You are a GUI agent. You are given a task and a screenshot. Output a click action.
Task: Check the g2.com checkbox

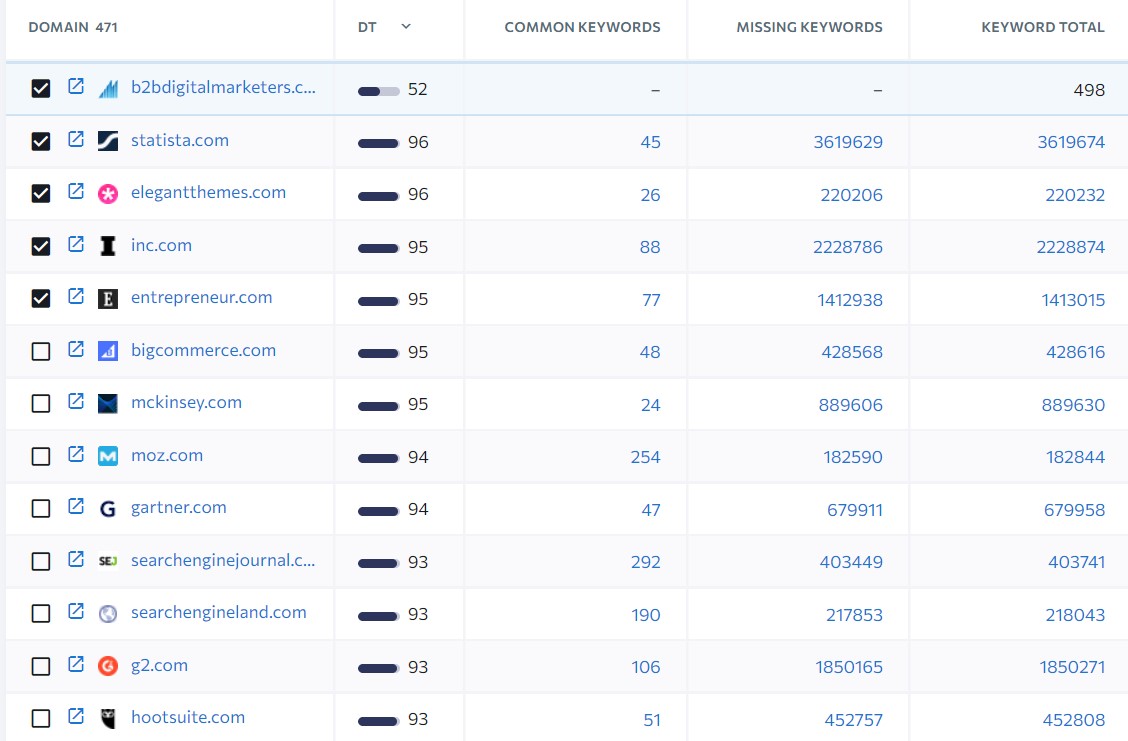pyautogui.click(x=41, y=666)
